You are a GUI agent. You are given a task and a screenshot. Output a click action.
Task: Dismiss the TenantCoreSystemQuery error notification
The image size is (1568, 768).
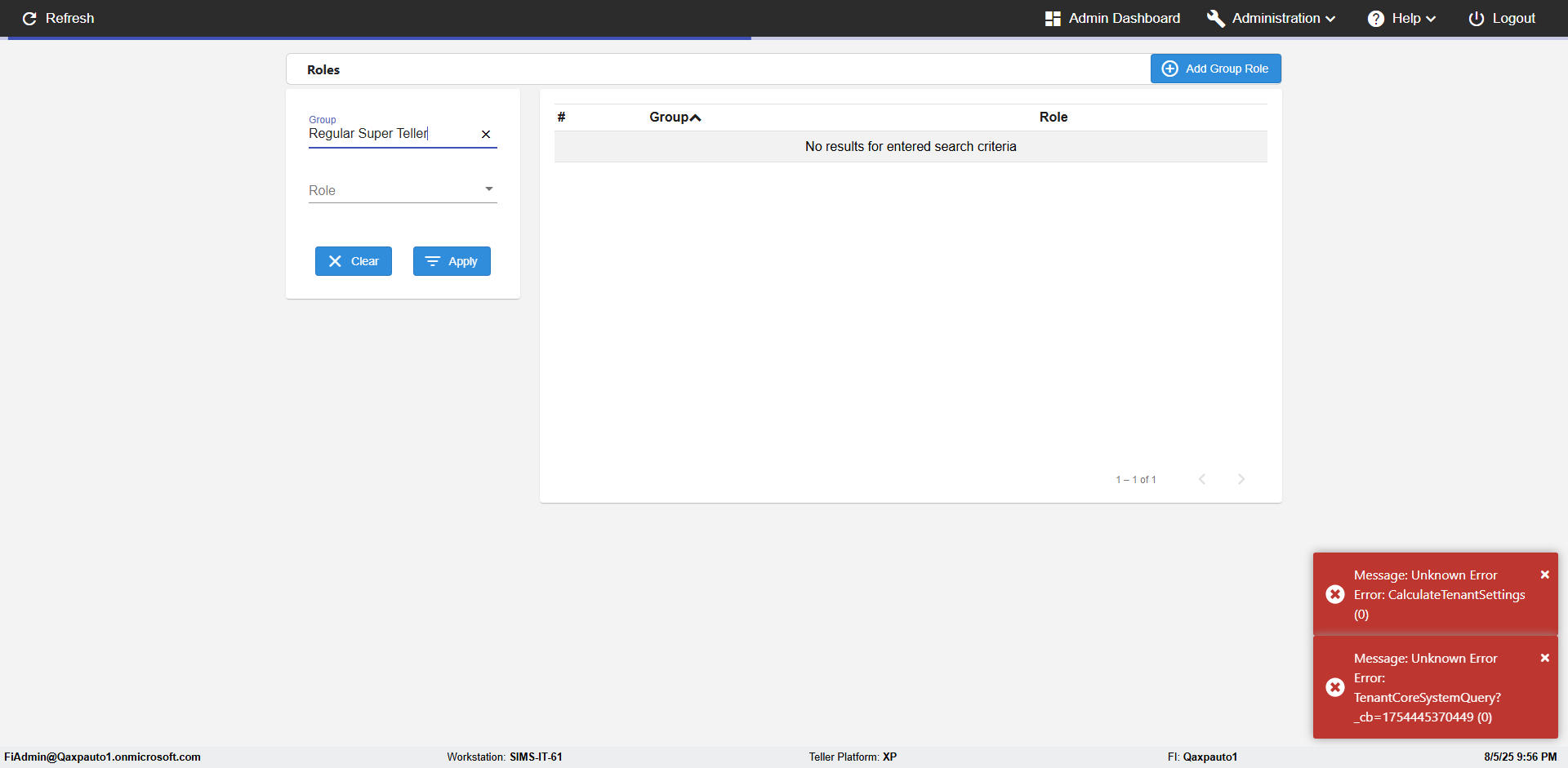1545,658
